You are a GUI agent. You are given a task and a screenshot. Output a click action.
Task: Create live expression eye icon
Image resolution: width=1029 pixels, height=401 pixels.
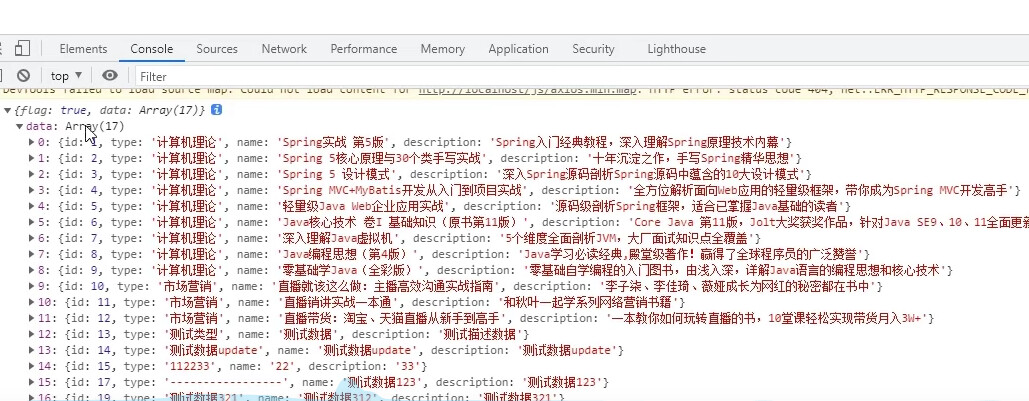110,75
